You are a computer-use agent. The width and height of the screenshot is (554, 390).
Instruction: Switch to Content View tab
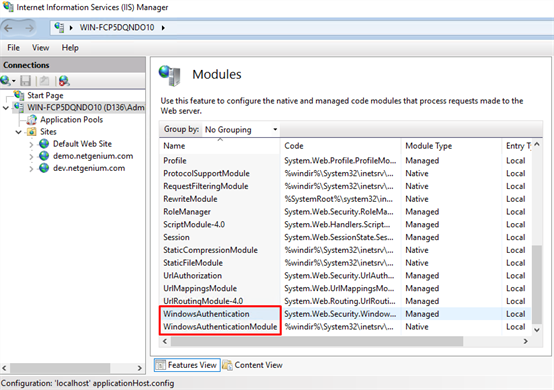tap(253, 365)
